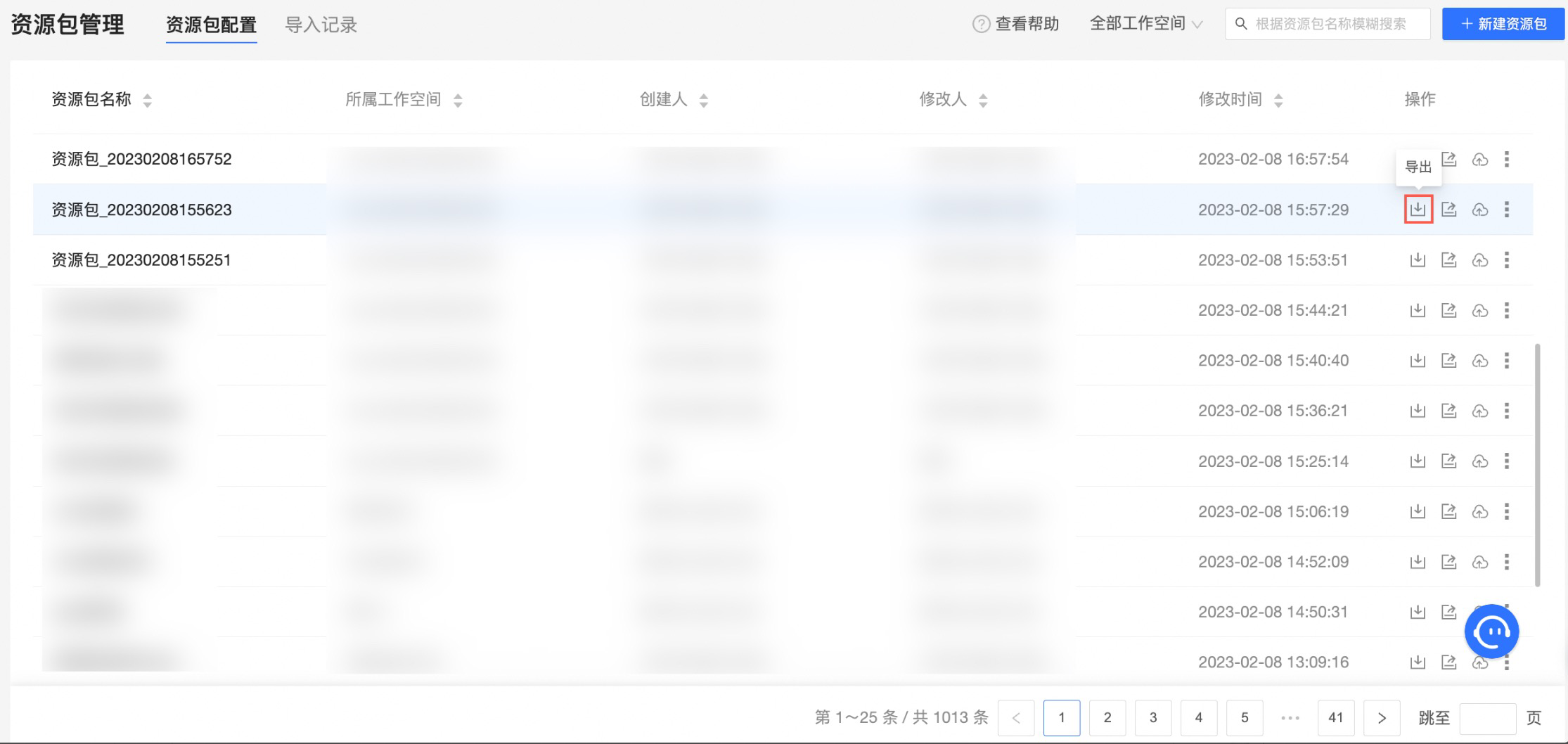Click pagination ellipsis to jump pages
Screen dimensions: 1568x744
point(1290,718)
